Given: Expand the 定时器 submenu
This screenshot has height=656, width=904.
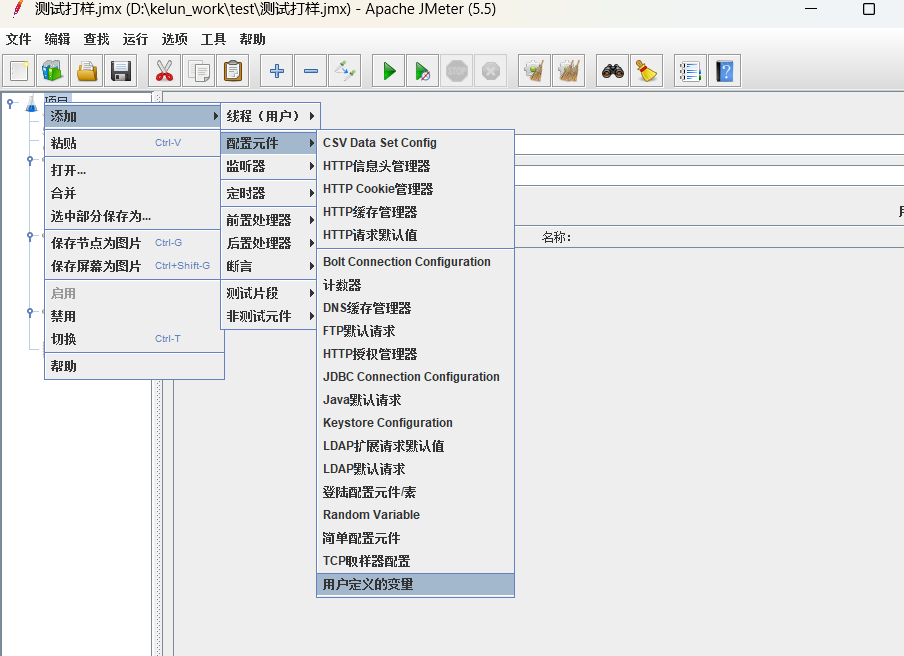Looking at the screenshot, I should click(x=269, y=193).
